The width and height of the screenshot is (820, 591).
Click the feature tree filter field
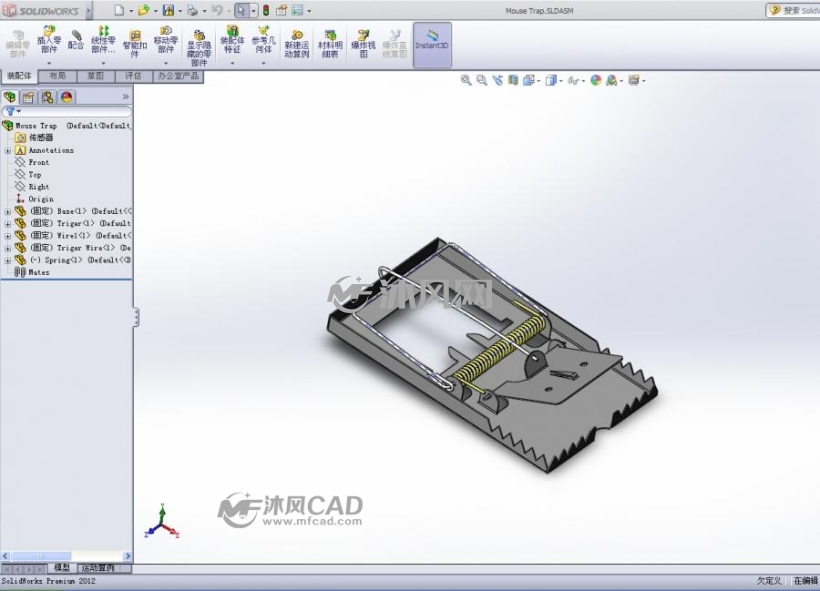66,111
